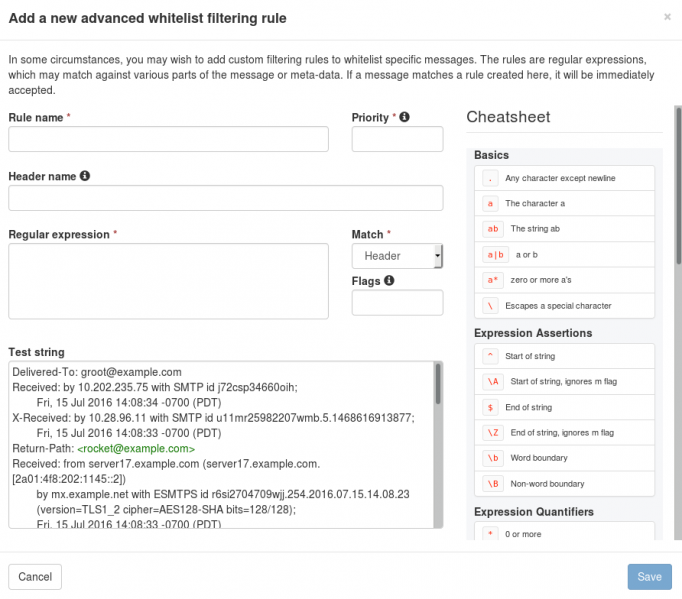Click the backslash 'Escapes a special character' token
682x599 pixels.
(x=490, y=305)
